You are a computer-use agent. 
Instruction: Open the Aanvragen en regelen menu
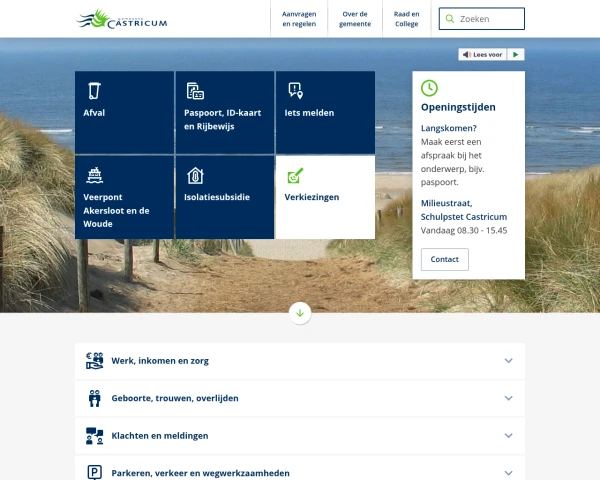(299, 19)
